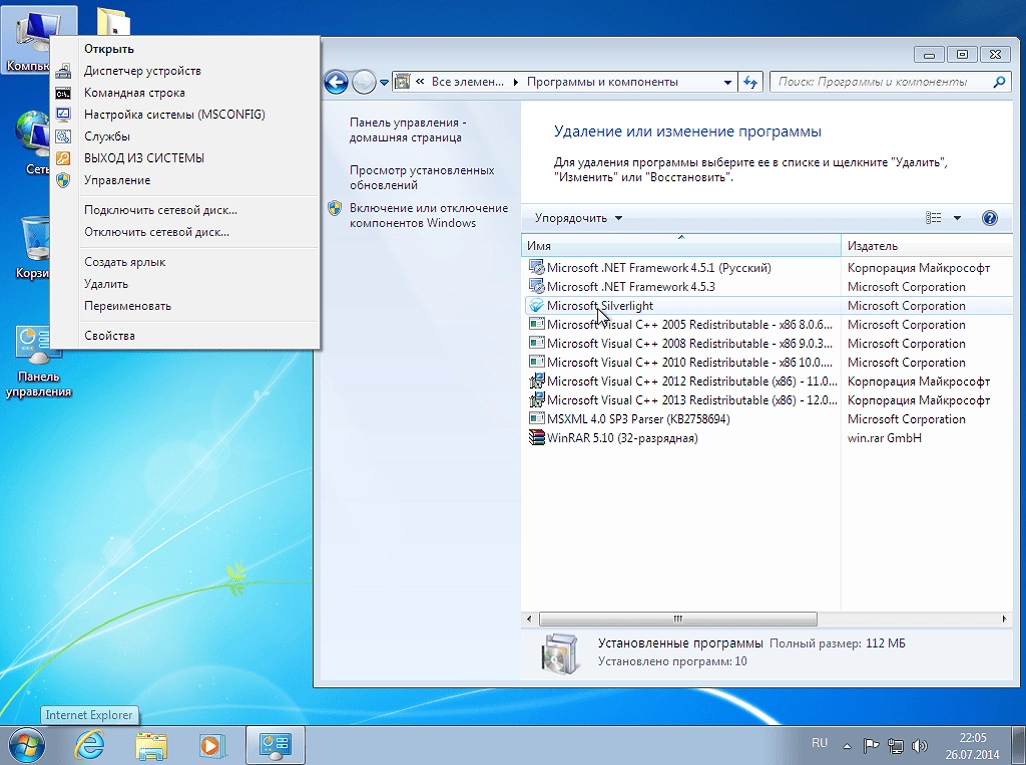Select Visual C++ 2010 Redistributable row
Viewport: 1026px width, 765px height.
(768, 363)
